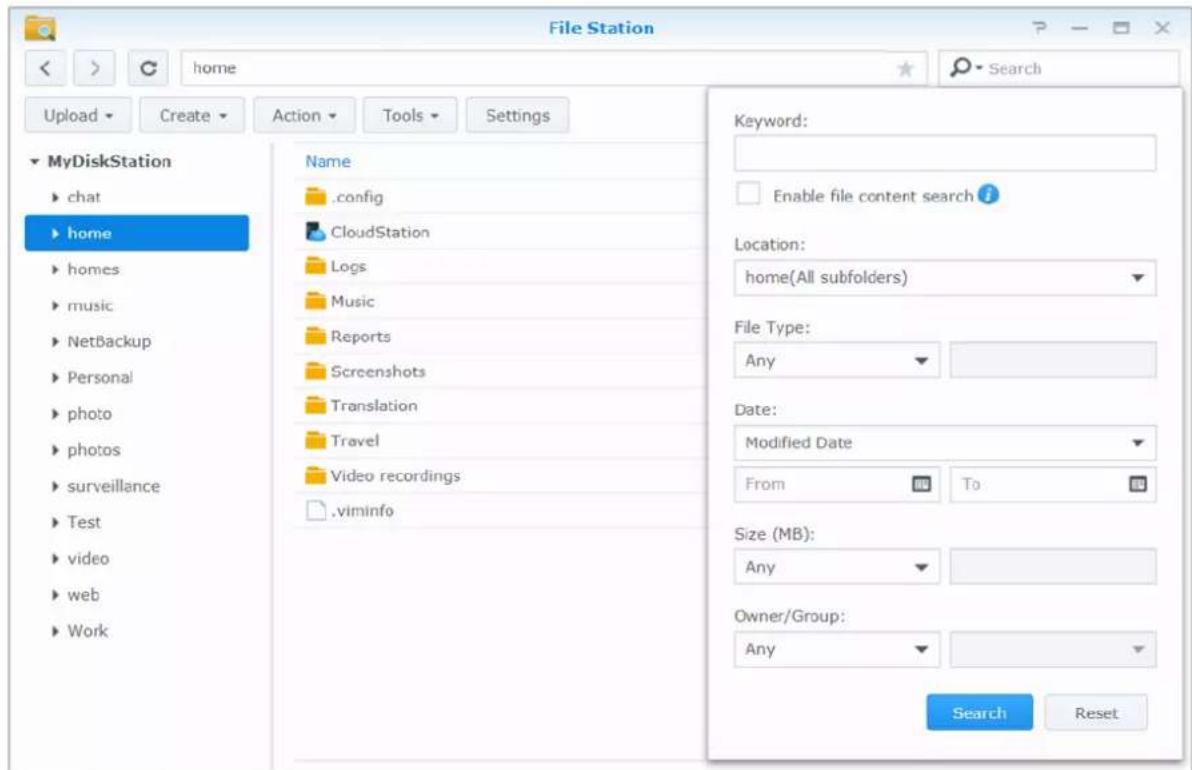Click the Reset button
1192x770 pixels.
click(1096, 713)
